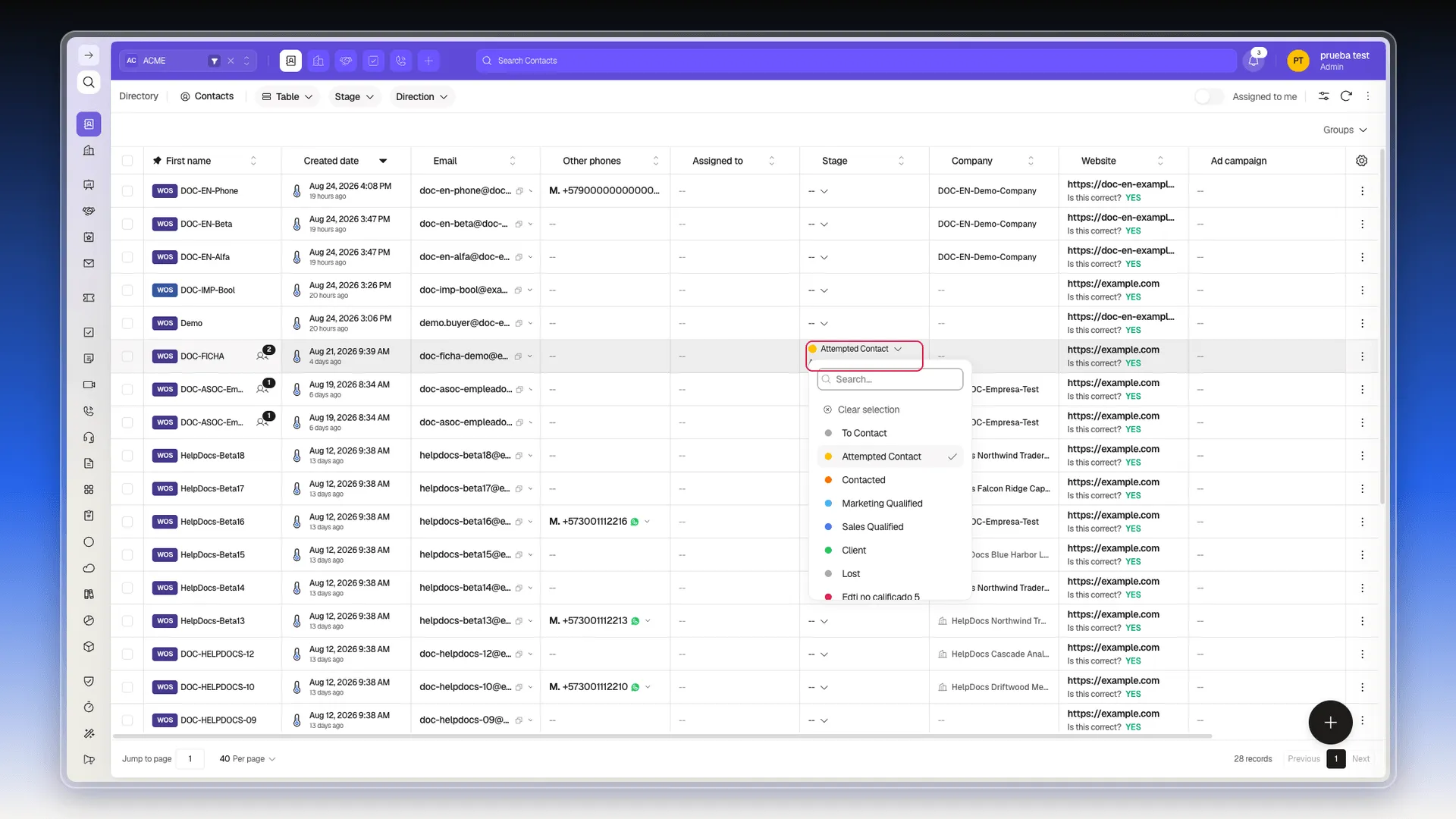Open the Contacts breadcrumb tab

click(207, 96)
